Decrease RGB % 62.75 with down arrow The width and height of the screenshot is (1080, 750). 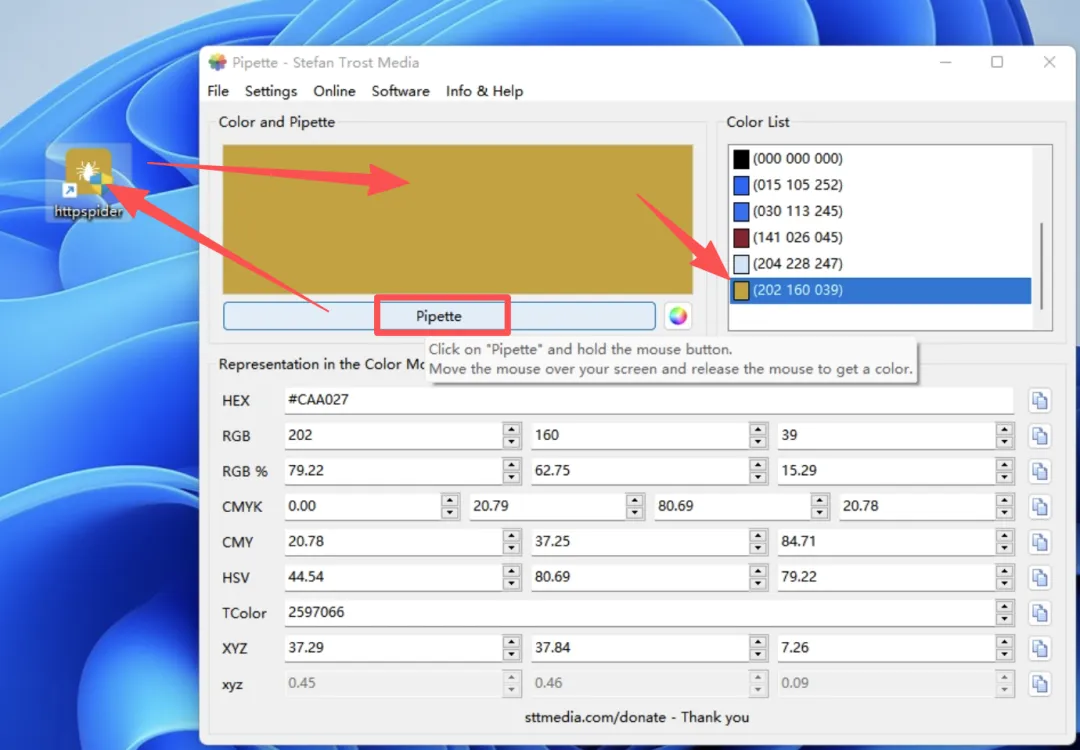pyautogui.click(x=758, y=478)
